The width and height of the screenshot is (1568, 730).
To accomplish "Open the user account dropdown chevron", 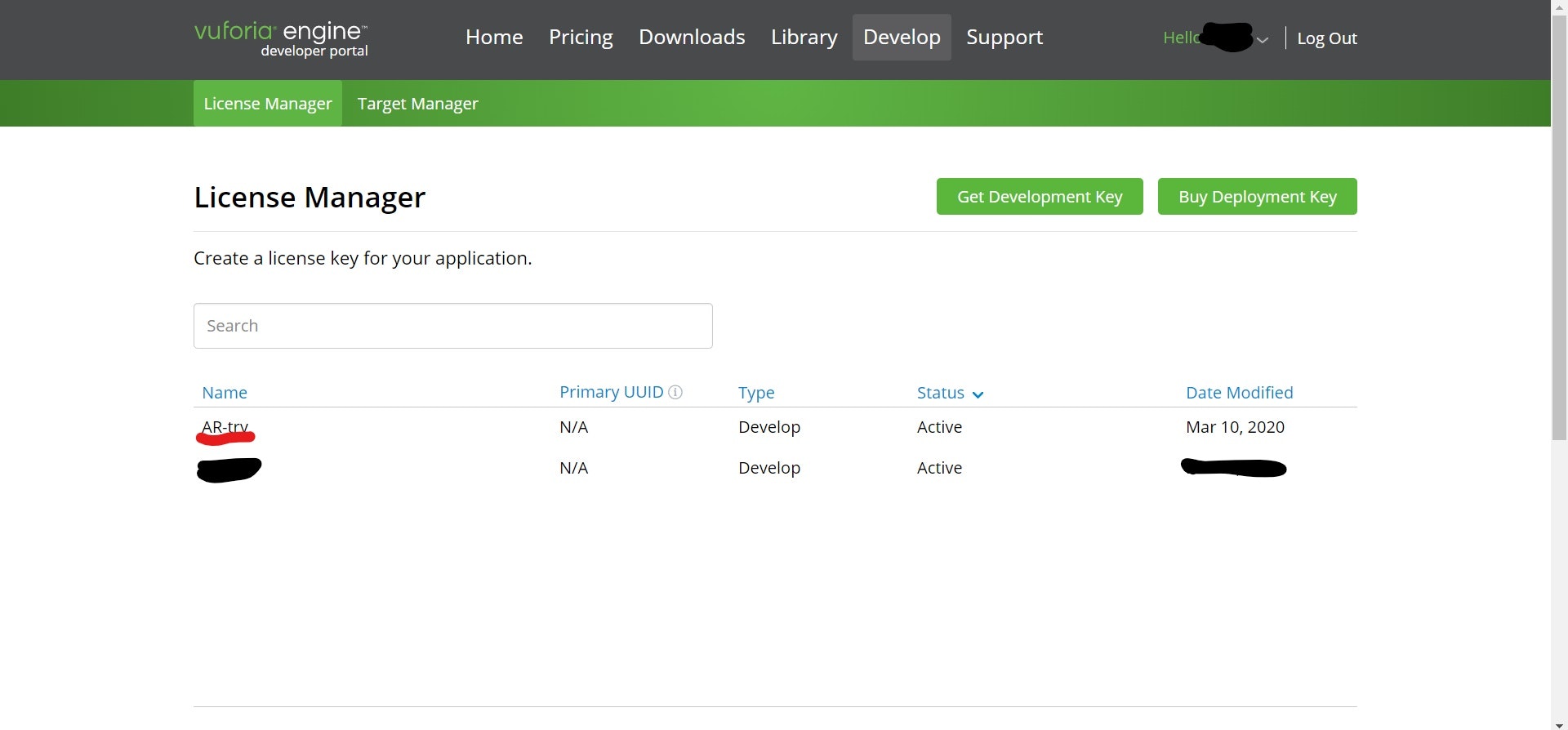I will (x=1263, y=39).
